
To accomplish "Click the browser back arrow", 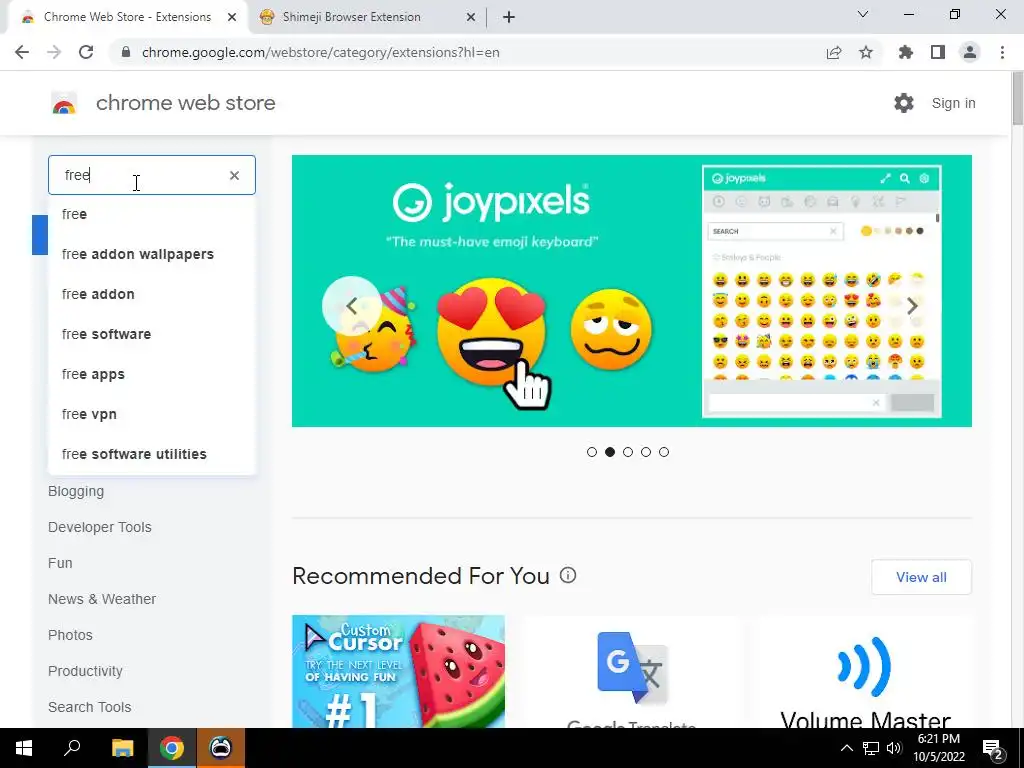I will 22,52.
